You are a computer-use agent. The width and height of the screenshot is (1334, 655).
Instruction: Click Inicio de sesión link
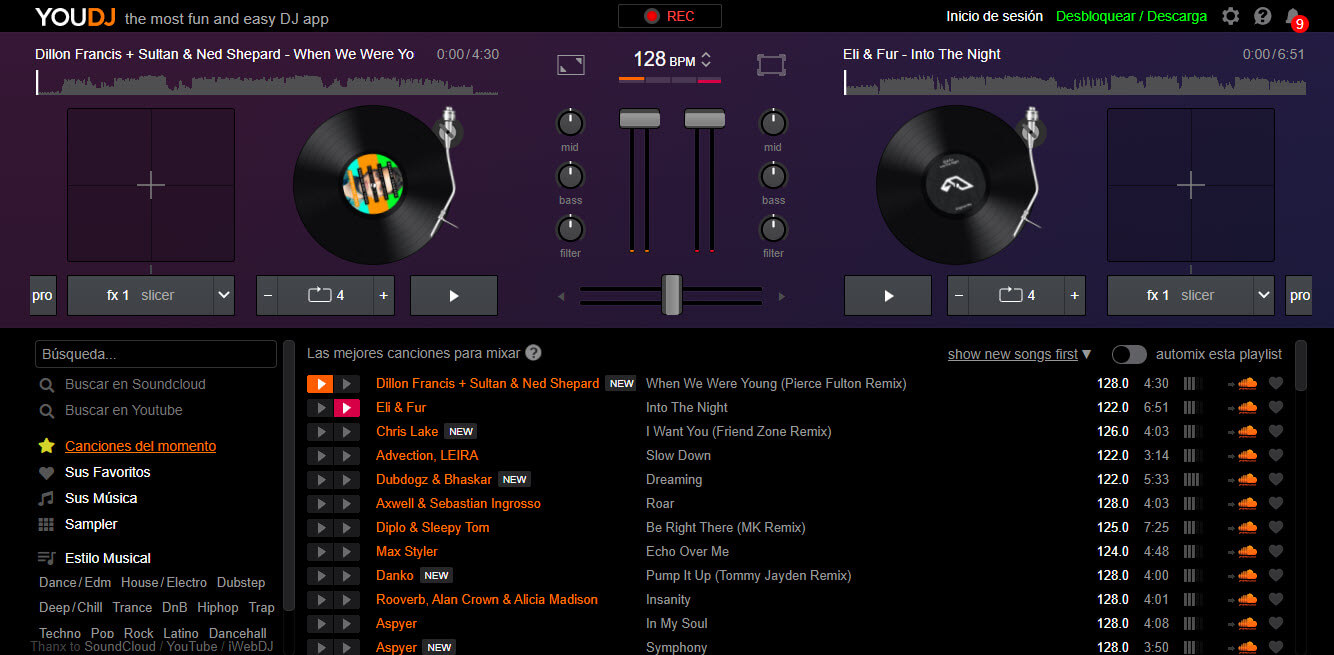[994, 16]
